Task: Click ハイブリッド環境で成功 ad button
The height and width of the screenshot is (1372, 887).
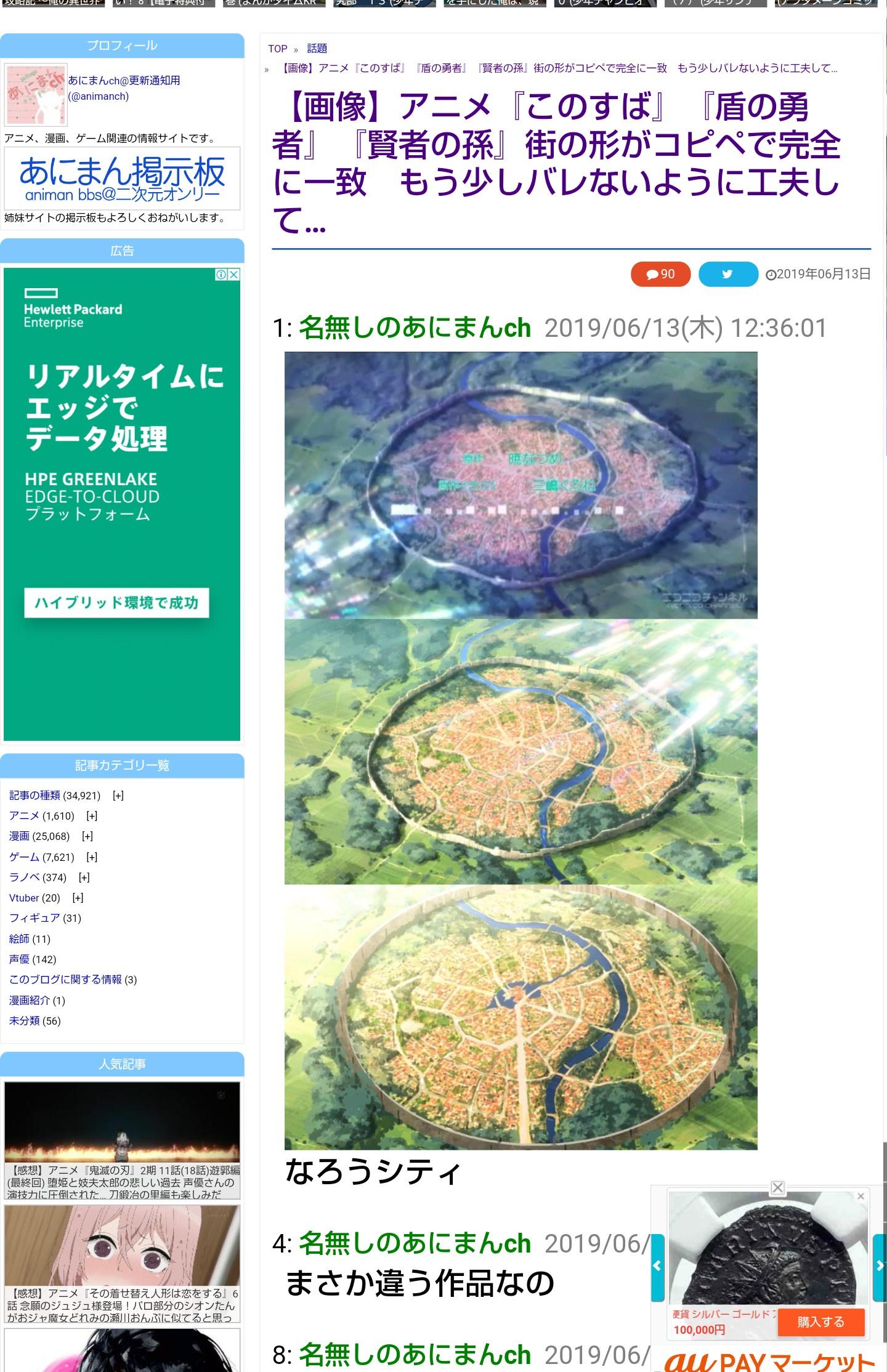Action: tap(116, 603)
